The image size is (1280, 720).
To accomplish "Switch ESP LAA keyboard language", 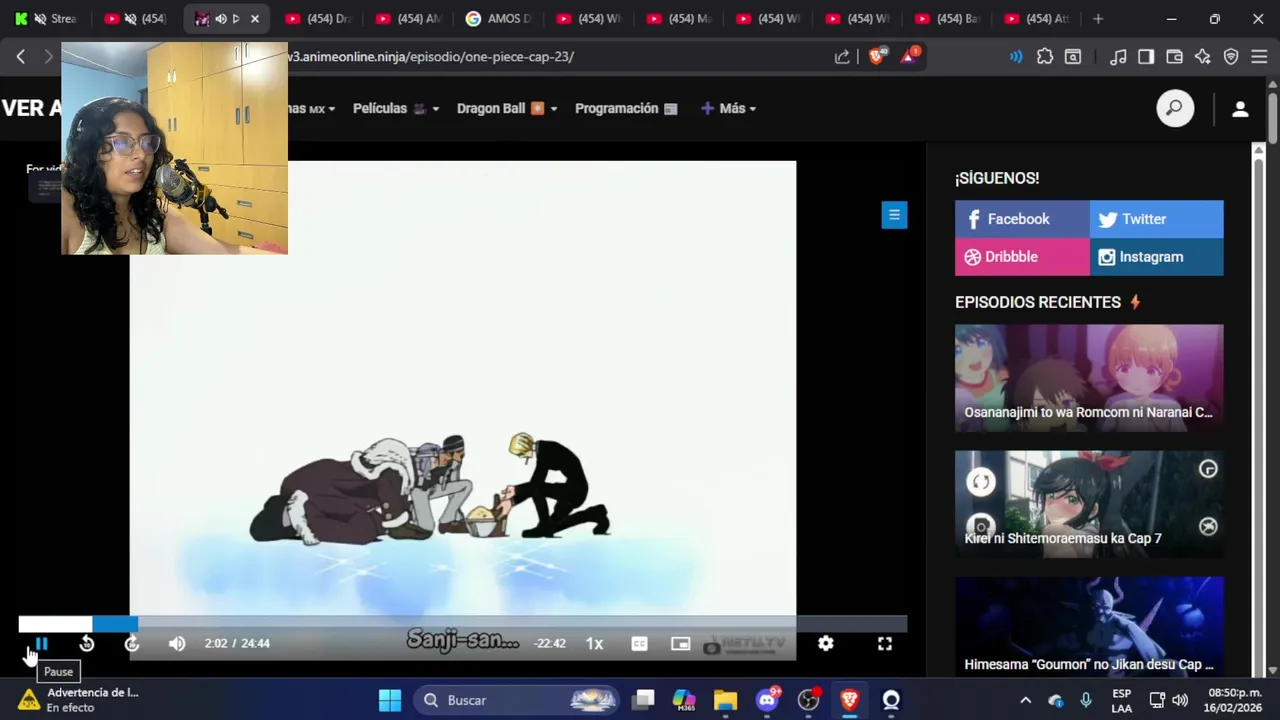I will pyautogui.click(x=1122, y=700).
